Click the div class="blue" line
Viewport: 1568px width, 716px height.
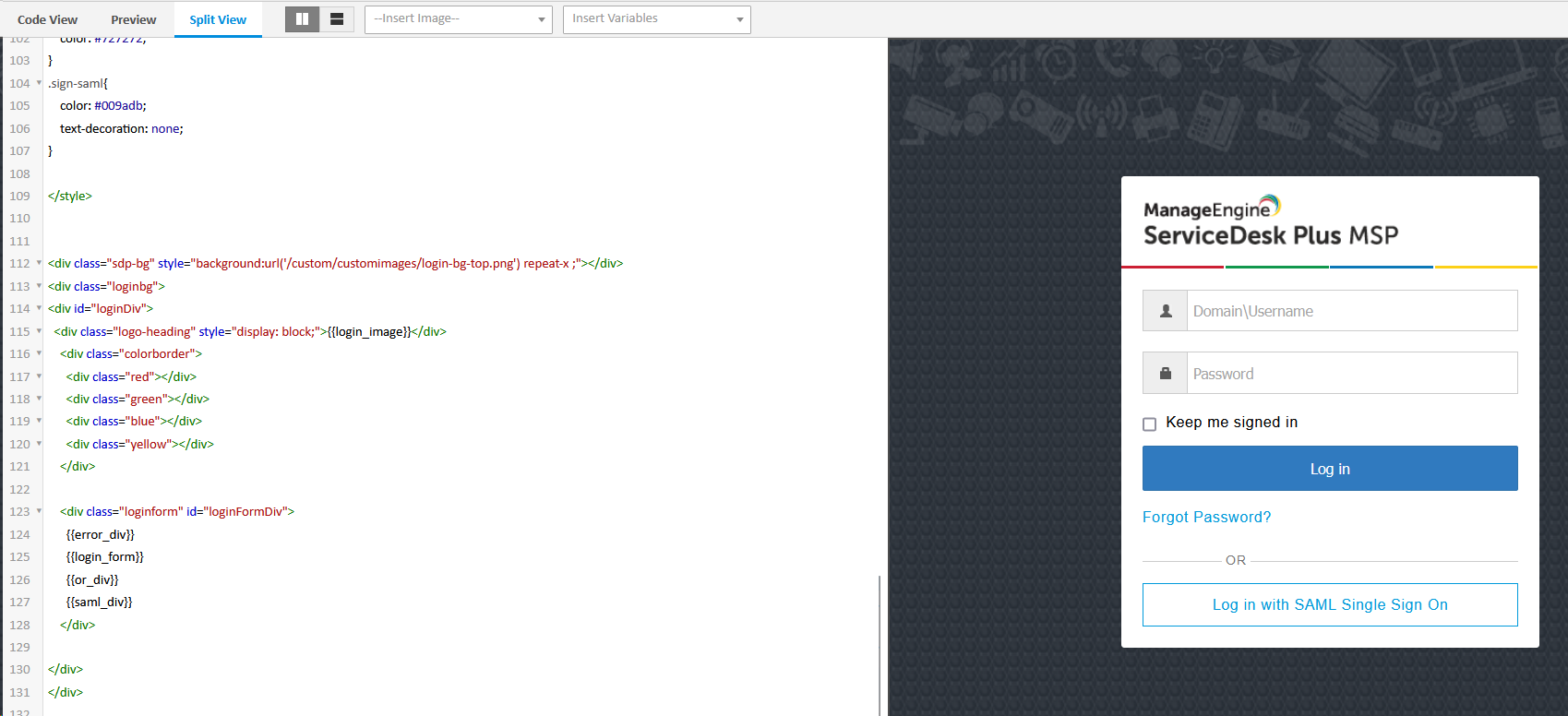[134, 421]
